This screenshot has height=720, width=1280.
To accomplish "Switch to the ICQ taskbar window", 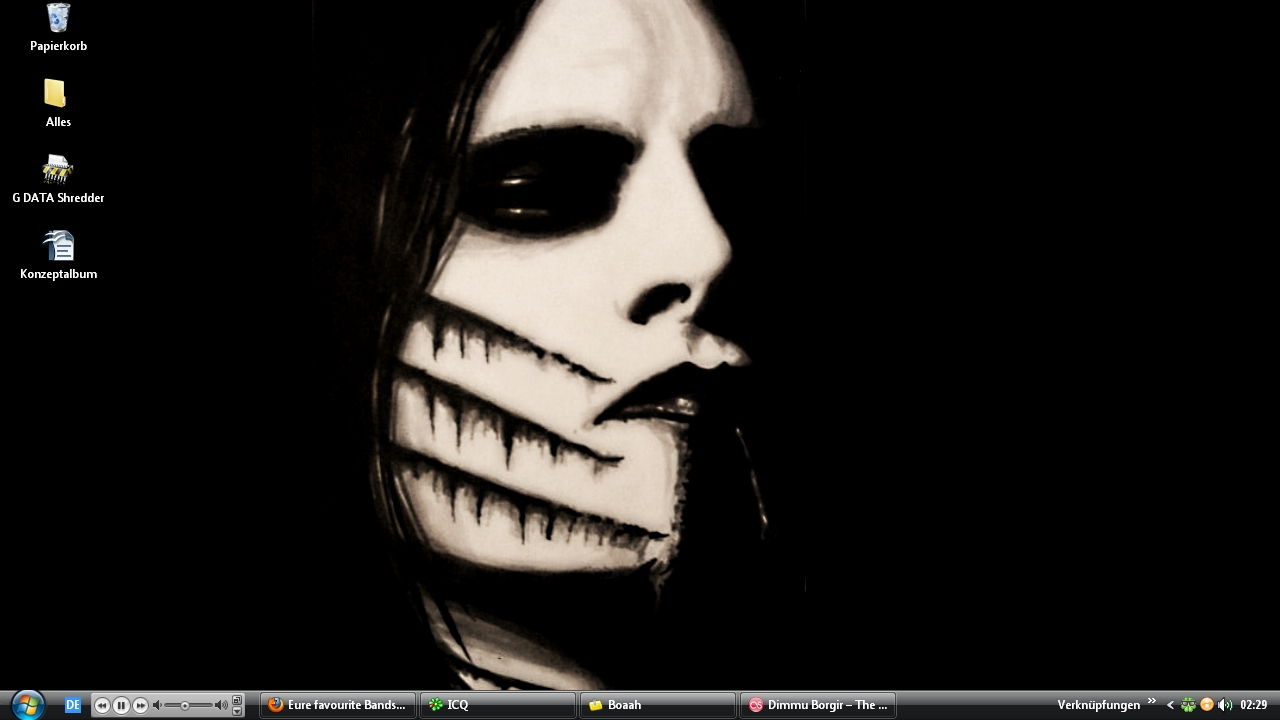I will point(498,705).
